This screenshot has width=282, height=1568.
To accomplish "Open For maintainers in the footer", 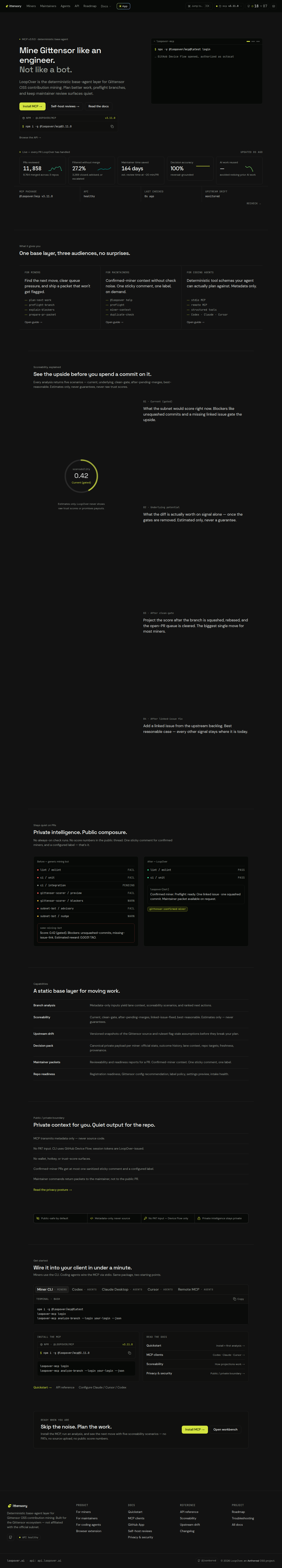I will point(87,1518).
